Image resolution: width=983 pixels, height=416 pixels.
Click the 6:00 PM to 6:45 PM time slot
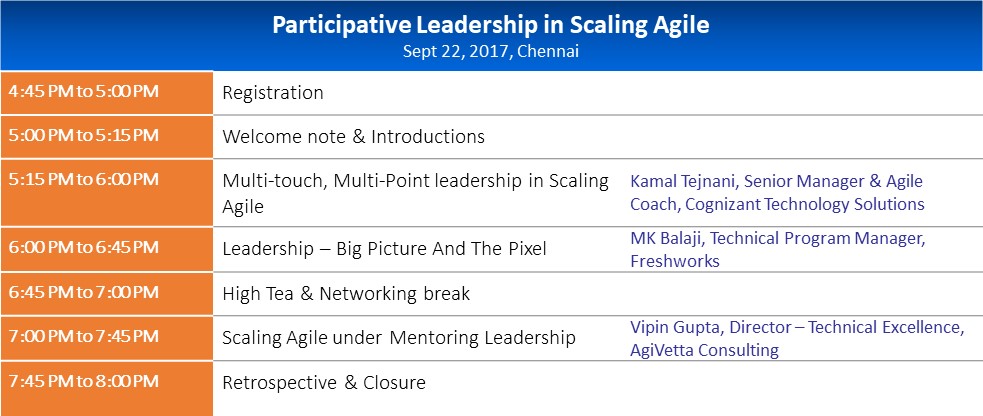[x=83, y=246]
